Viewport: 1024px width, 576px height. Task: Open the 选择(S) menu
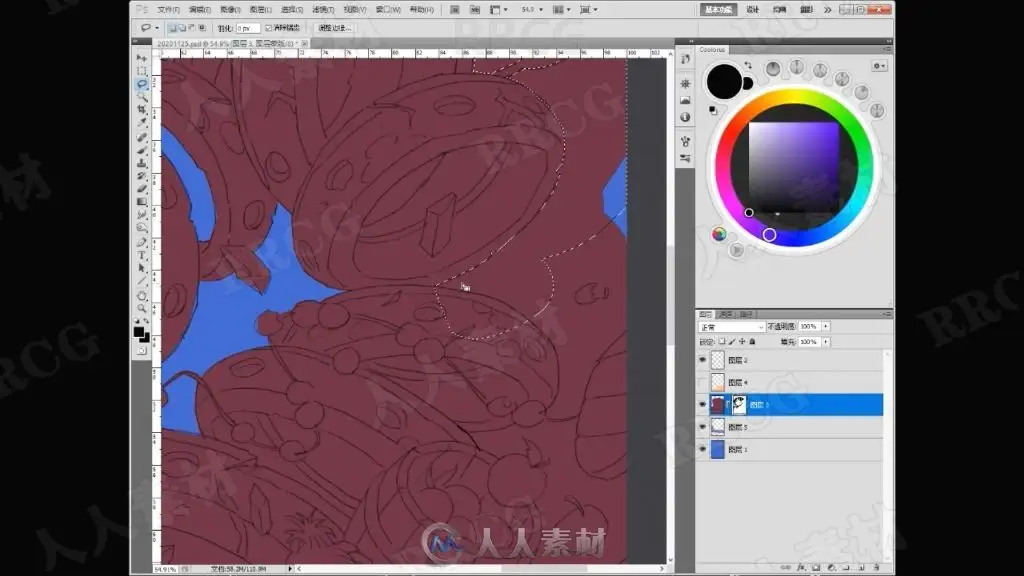[291, 10]
